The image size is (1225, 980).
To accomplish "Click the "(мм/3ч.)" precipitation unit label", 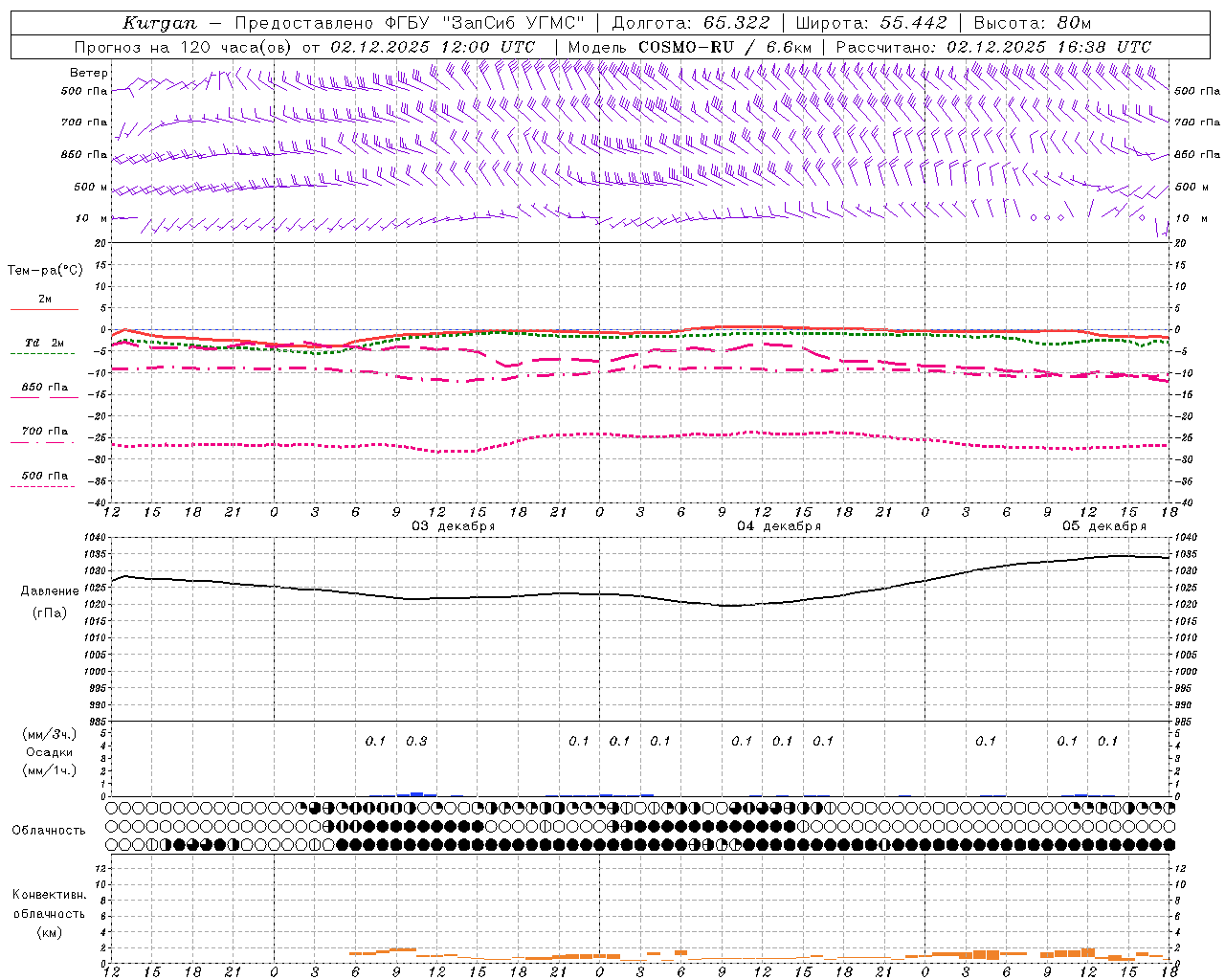I will click(x=50, y=735).
